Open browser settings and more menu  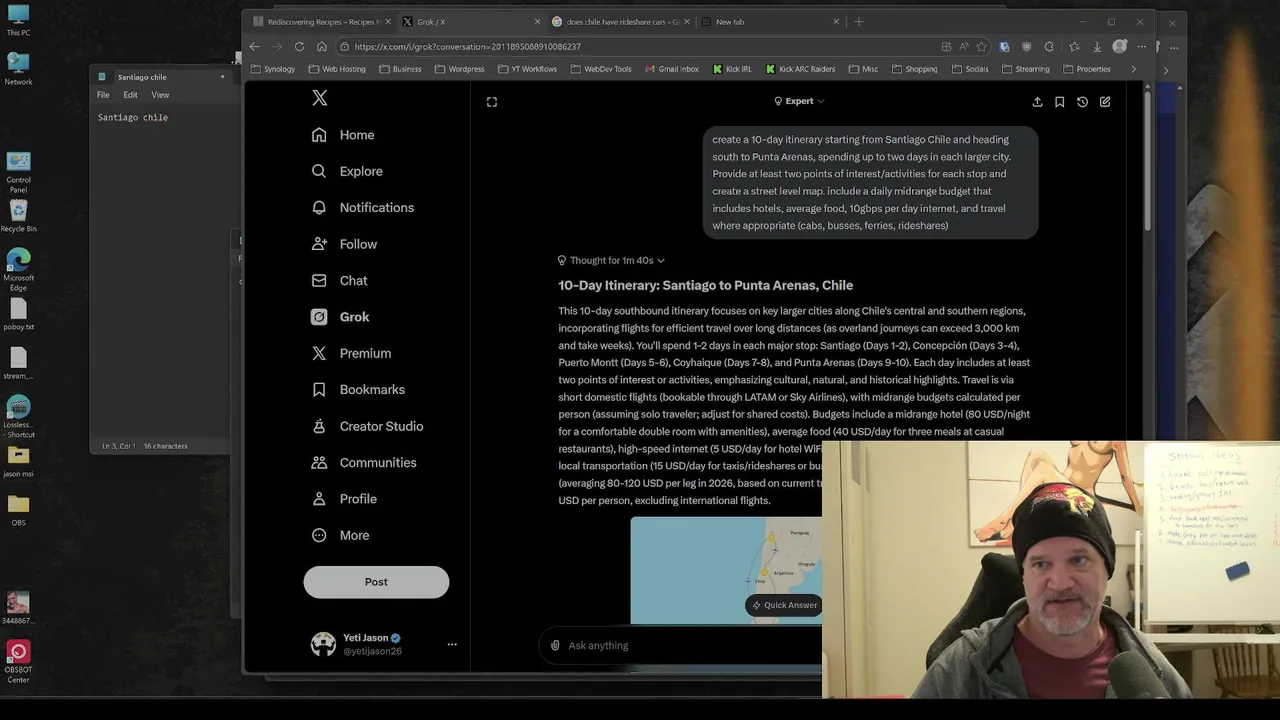tap(1141, 46)
